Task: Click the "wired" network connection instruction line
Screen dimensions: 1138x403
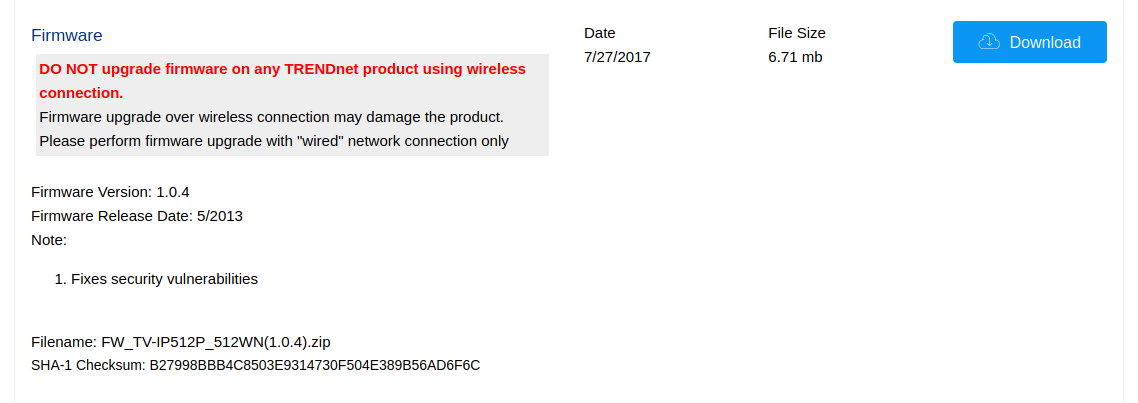Action: tap(274, 141)
